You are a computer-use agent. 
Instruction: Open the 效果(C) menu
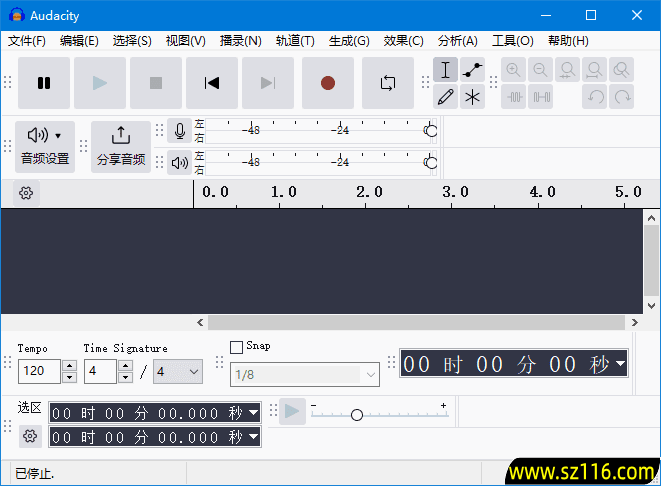pos(403,41)
